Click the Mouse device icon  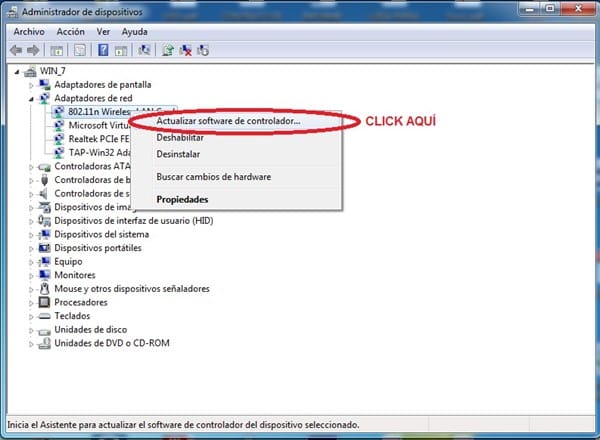[44, 288]
